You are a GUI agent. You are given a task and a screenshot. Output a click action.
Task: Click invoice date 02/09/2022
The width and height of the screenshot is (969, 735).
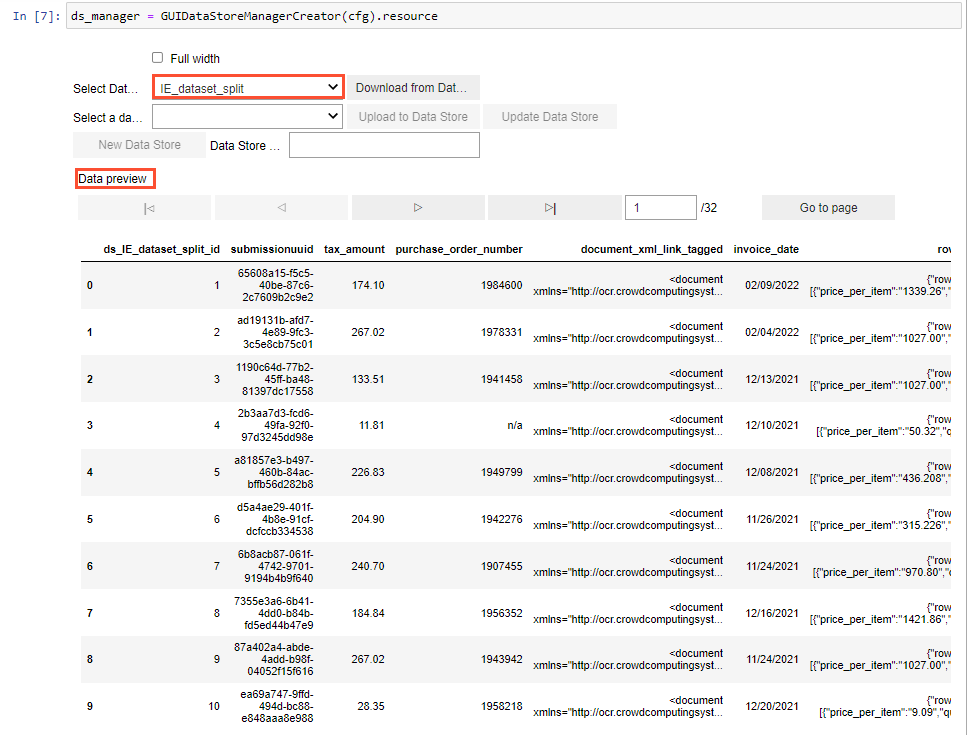pos(772,285)
